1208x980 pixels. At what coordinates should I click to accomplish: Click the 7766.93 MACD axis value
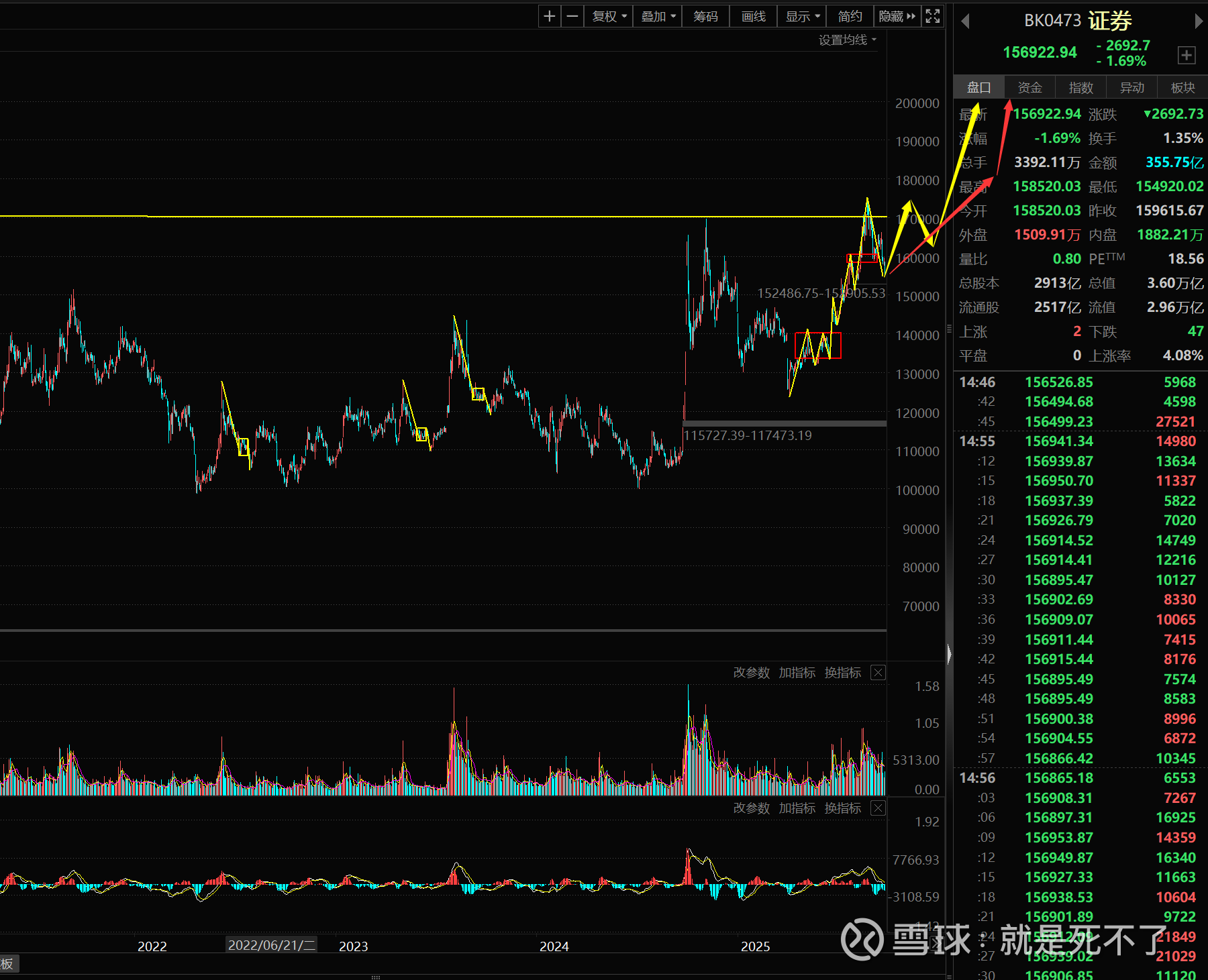(916, 860)
